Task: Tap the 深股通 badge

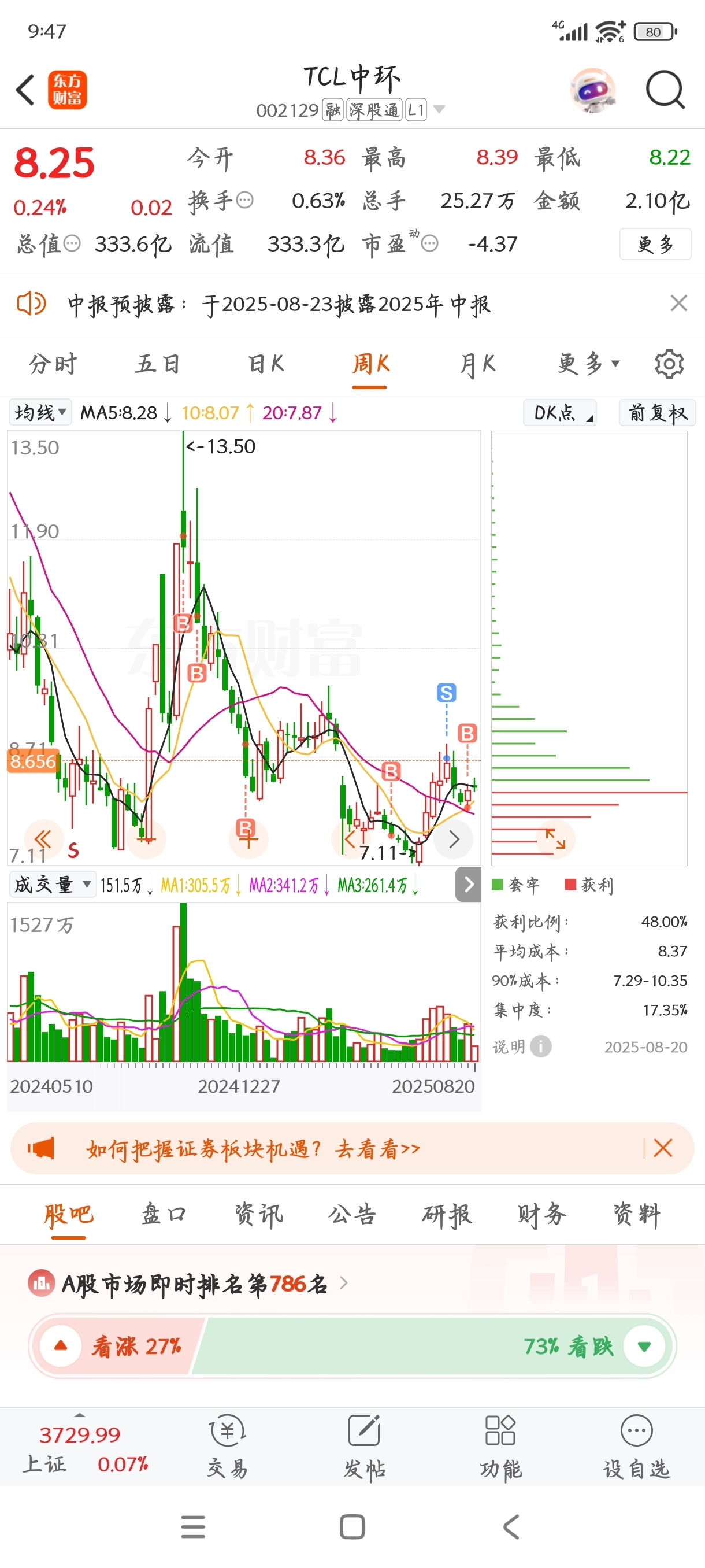Action: pos(374,110)
